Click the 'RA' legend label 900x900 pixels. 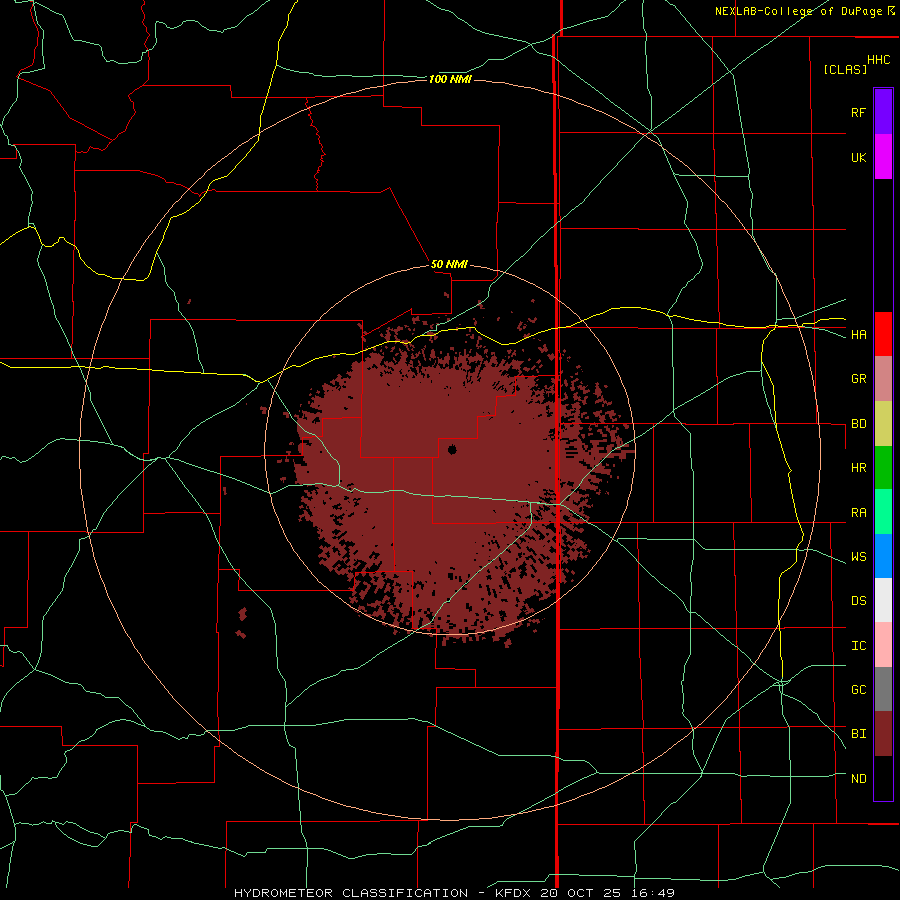858,513
